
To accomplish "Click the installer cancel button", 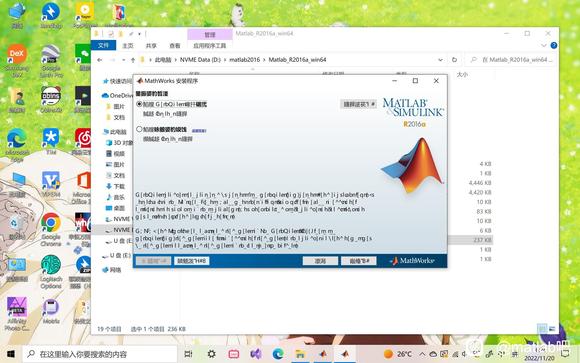I will (x=320, y=261).
